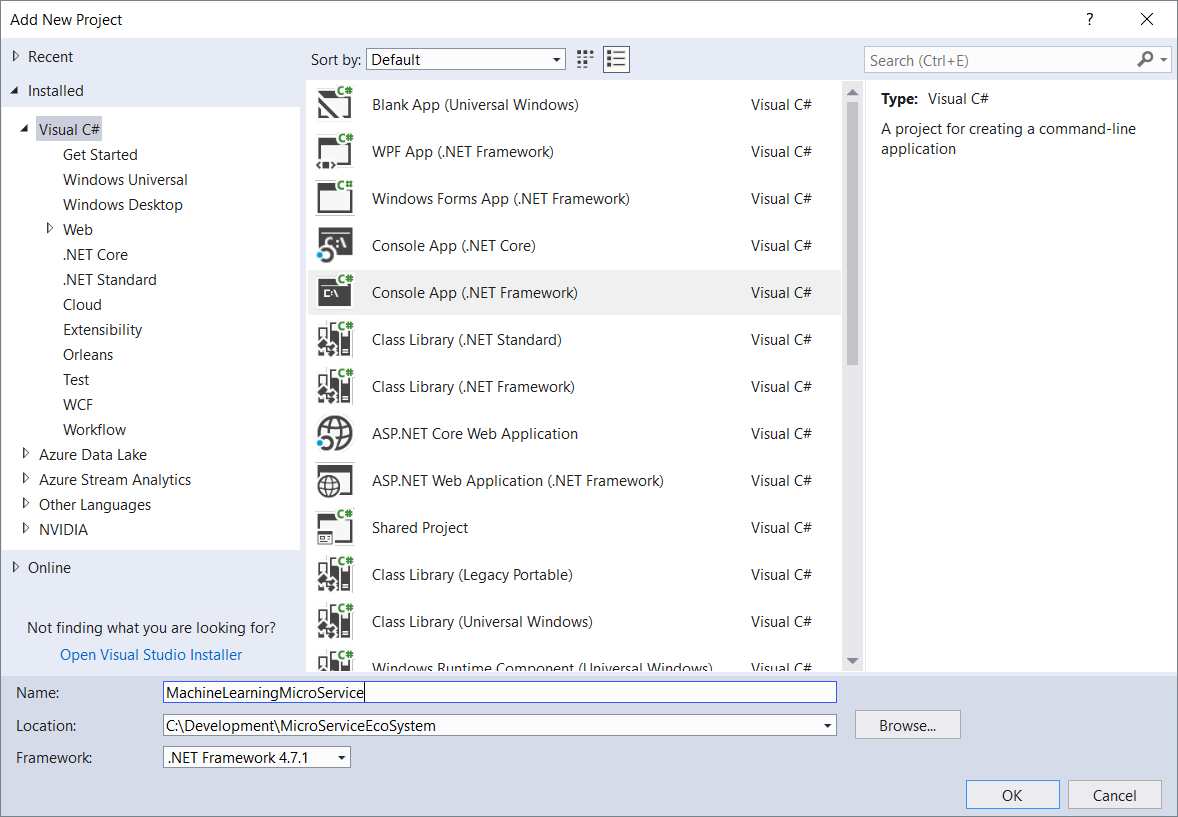Screen dimensions: 1178x817
Task: Click the WPF App template icon
Action: coord(334,151)
